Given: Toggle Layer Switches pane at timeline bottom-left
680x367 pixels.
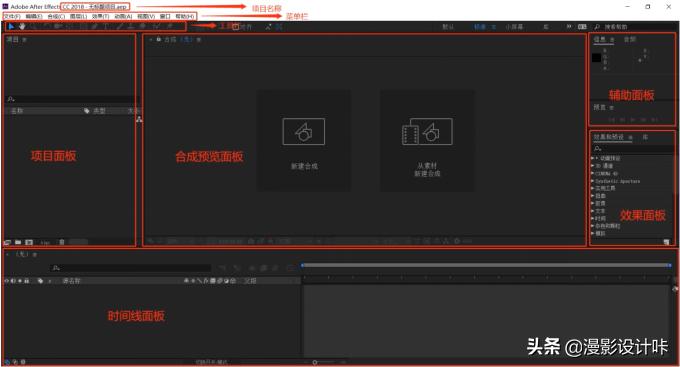Looking at the screenshot, I should 7,362.
